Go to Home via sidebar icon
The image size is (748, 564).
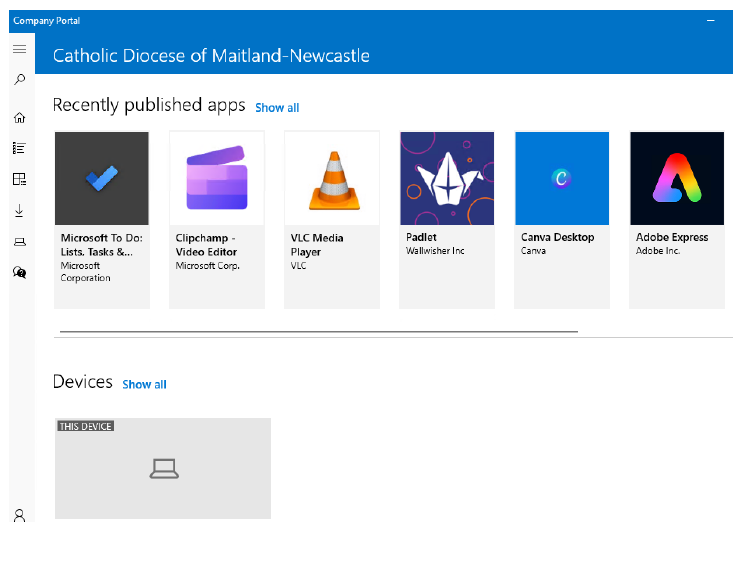click(19, 118)
